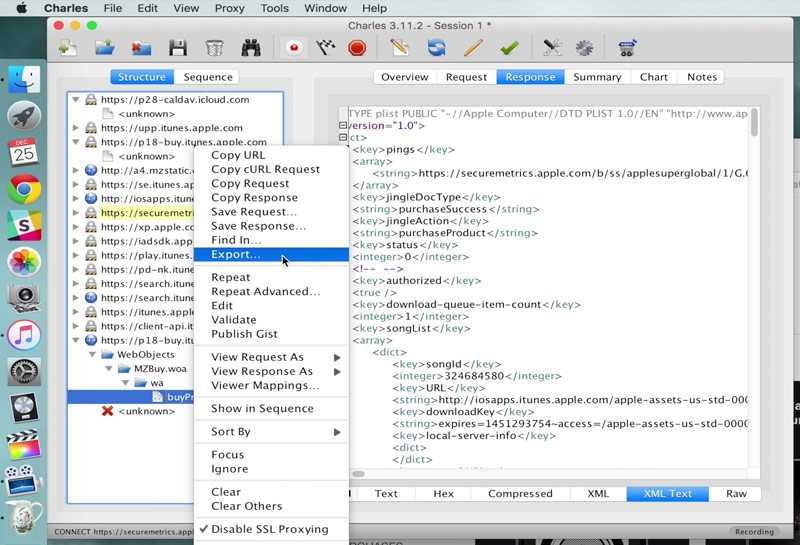This screenshot has height=545, width=800.
Task: Click the pencil Edit request icon
Action: coord(473,48)
